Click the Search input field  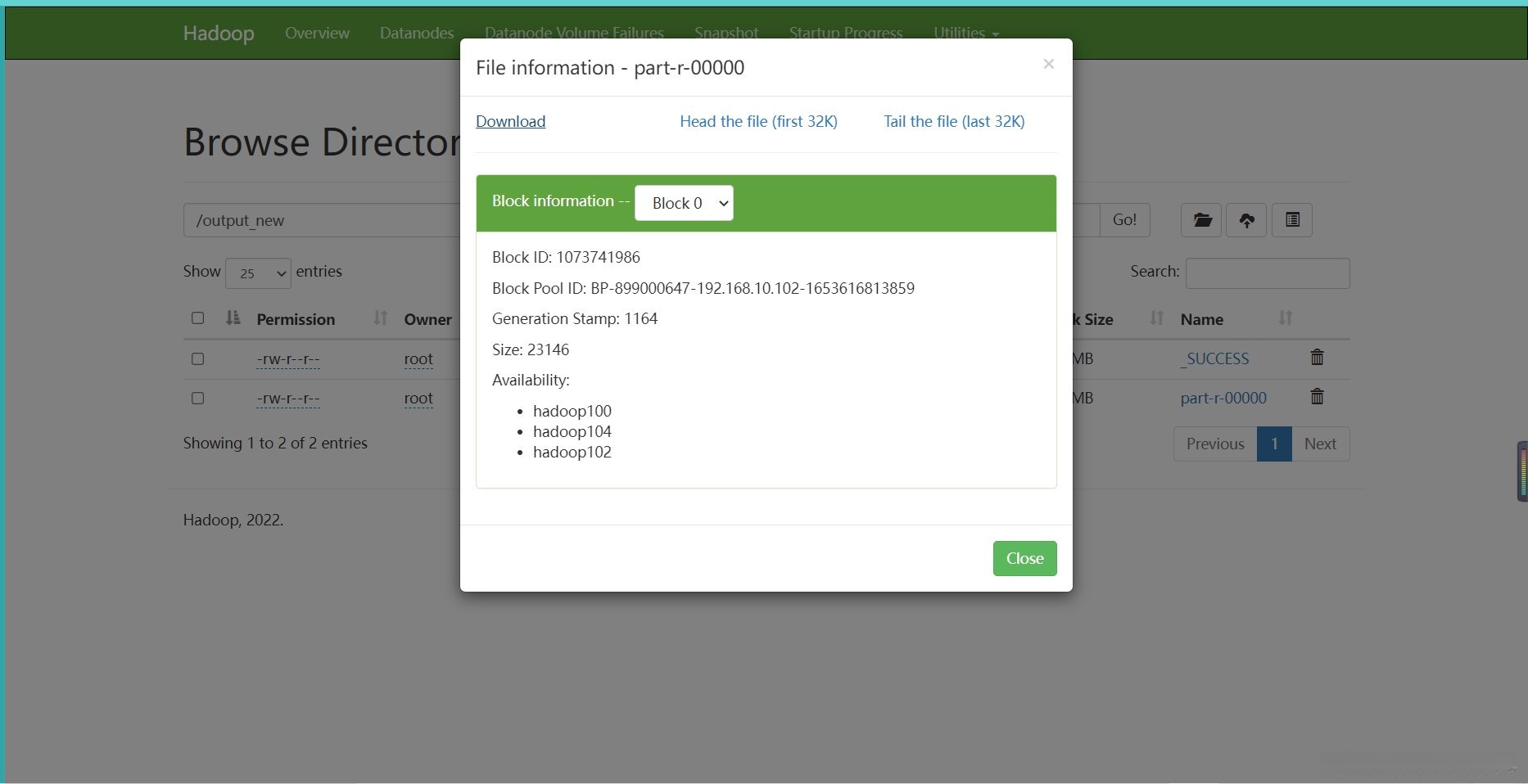[x=1268, y=273]
